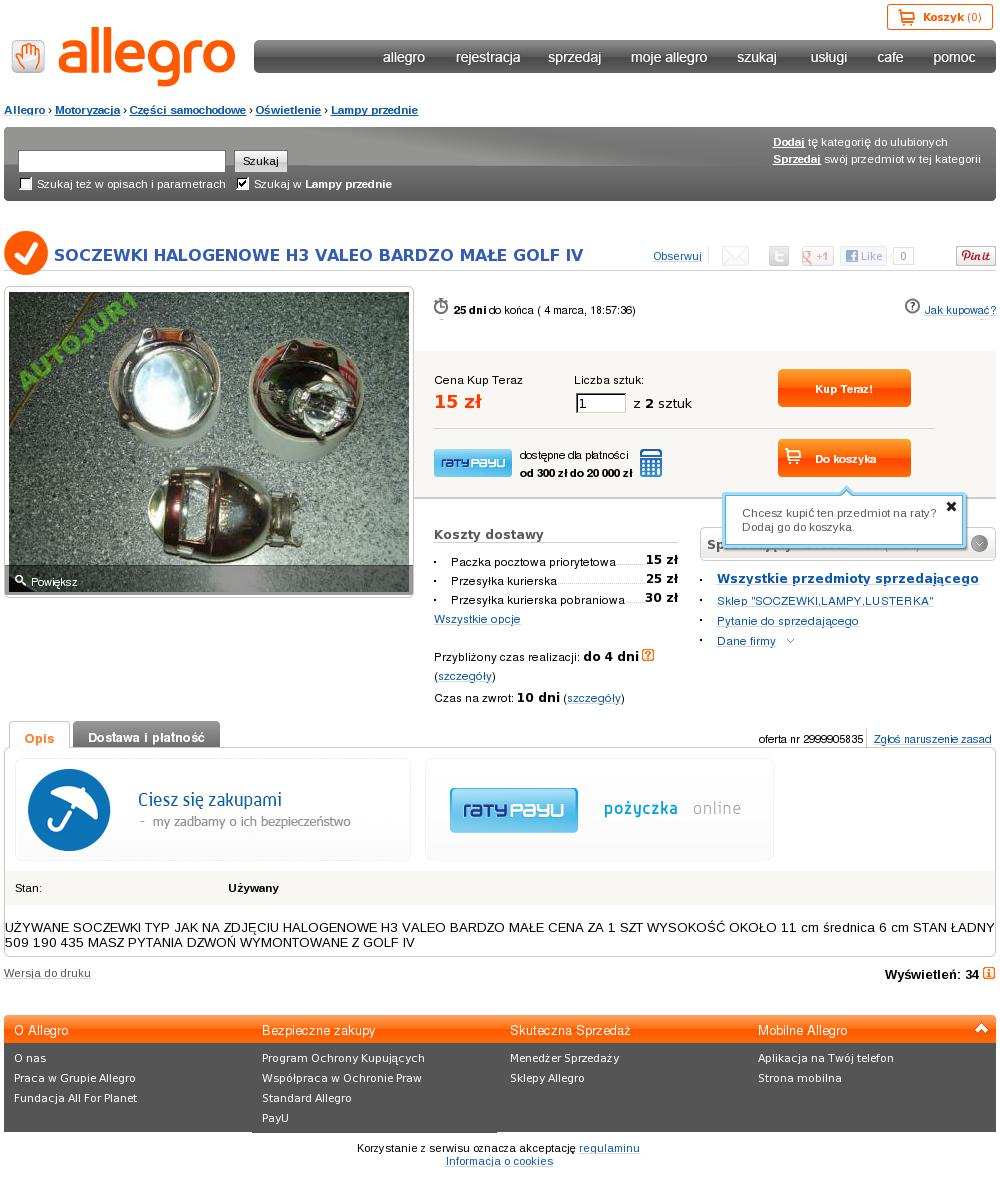Pin the item with Pinit
This screenshot has width=1000, height=1181.
[975, 256]
